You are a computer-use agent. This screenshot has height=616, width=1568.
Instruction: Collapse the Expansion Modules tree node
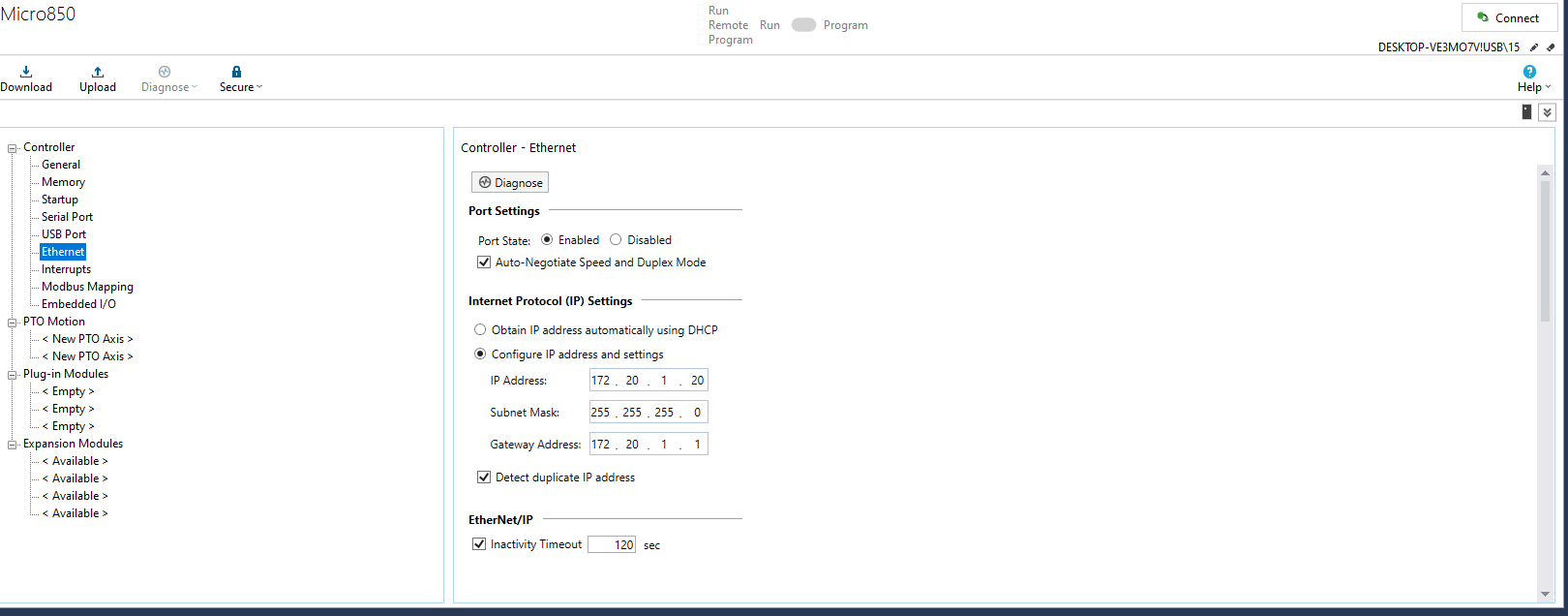(x=13, y=445)
